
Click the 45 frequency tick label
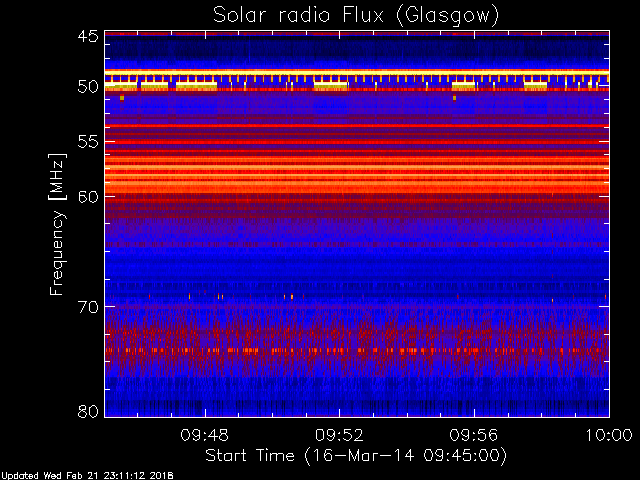88,36
